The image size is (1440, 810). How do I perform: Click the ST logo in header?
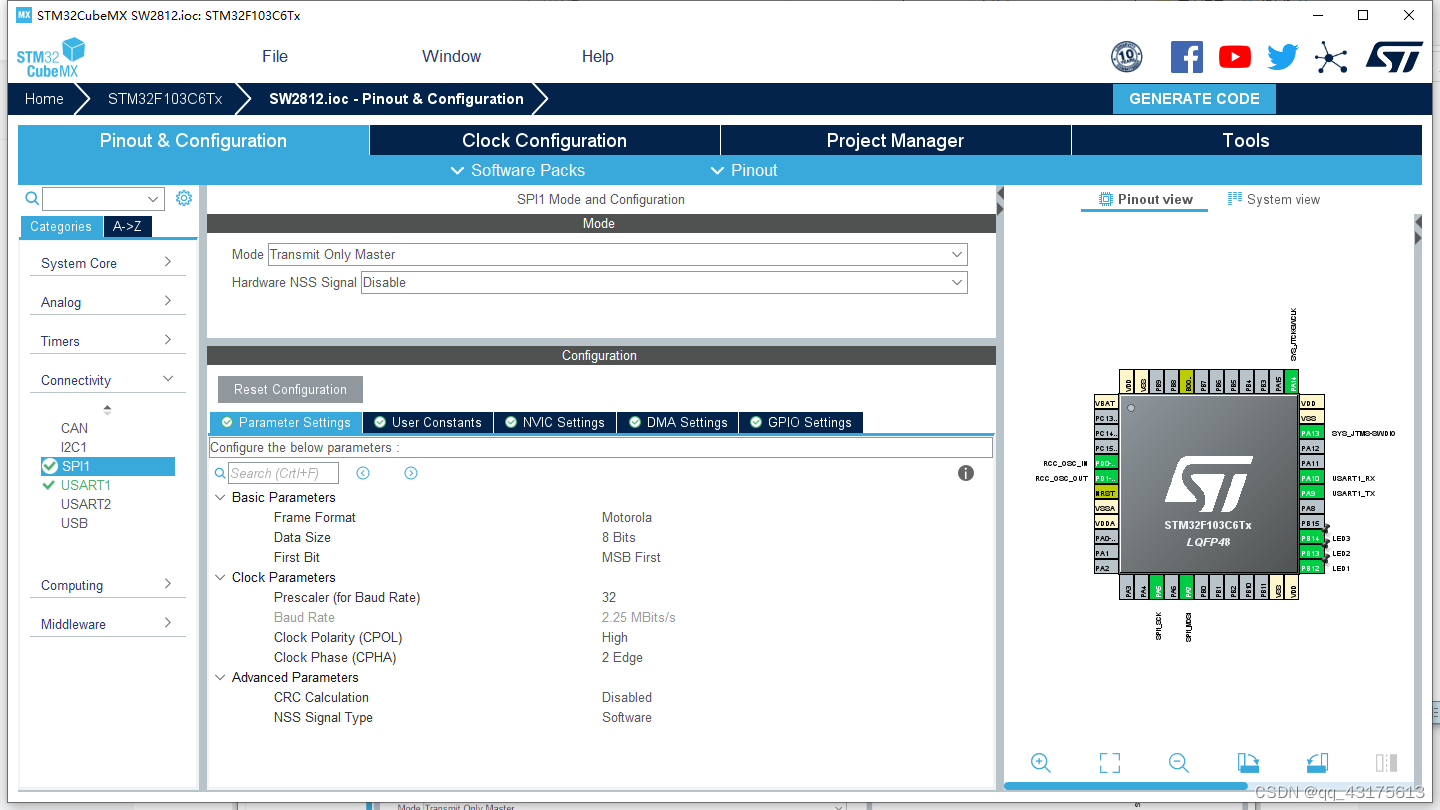click(1394, 57)
